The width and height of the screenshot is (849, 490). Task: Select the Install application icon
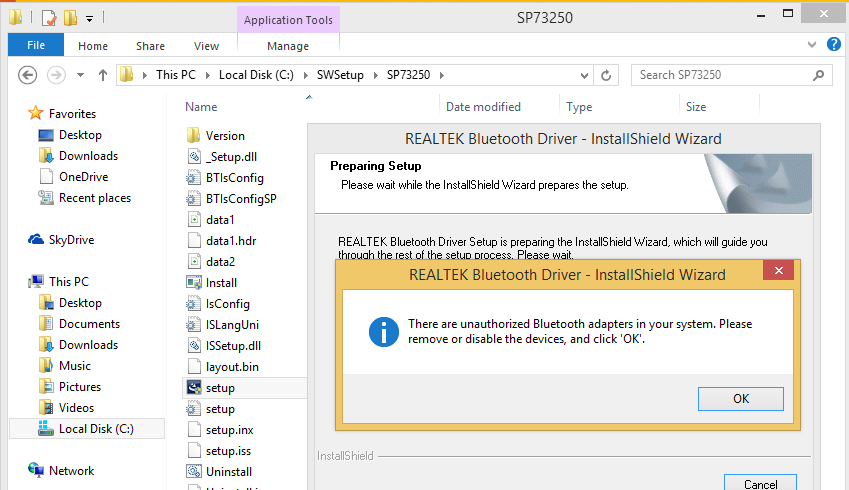(x=193, y=283)
